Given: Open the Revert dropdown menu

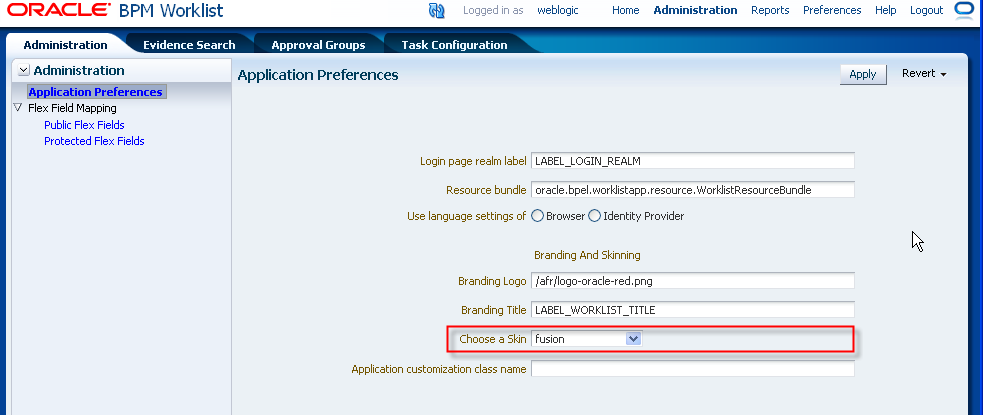Looking at the screenshot, I should click(924, 73).
